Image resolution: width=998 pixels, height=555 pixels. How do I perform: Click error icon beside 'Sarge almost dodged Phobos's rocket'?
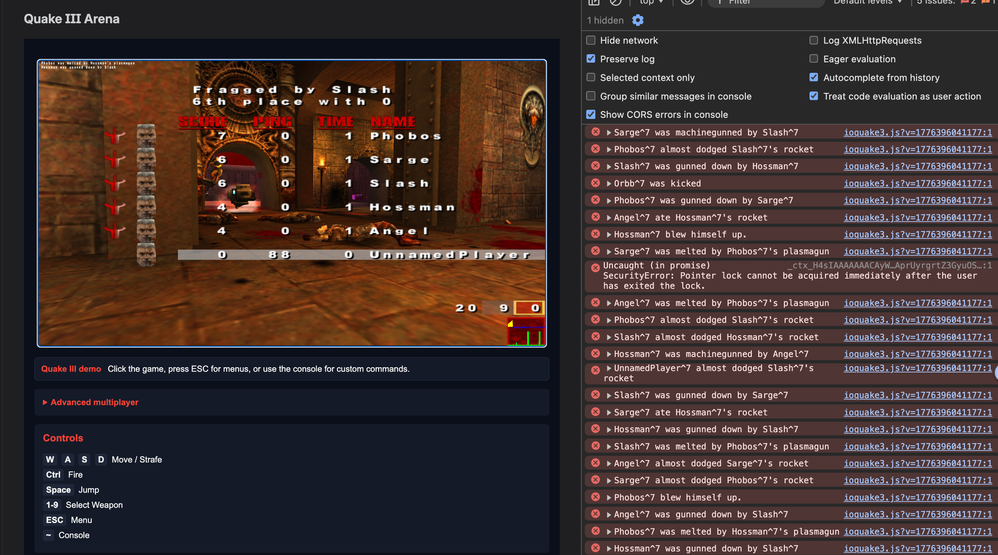coord(595,480)
